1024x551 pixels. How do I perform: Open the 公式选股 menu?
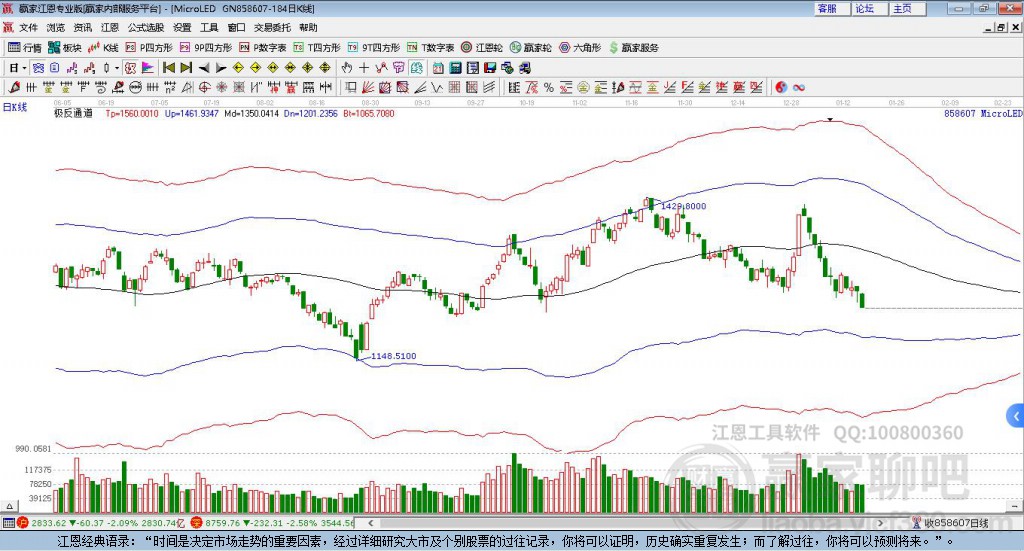tap(146, 27)
